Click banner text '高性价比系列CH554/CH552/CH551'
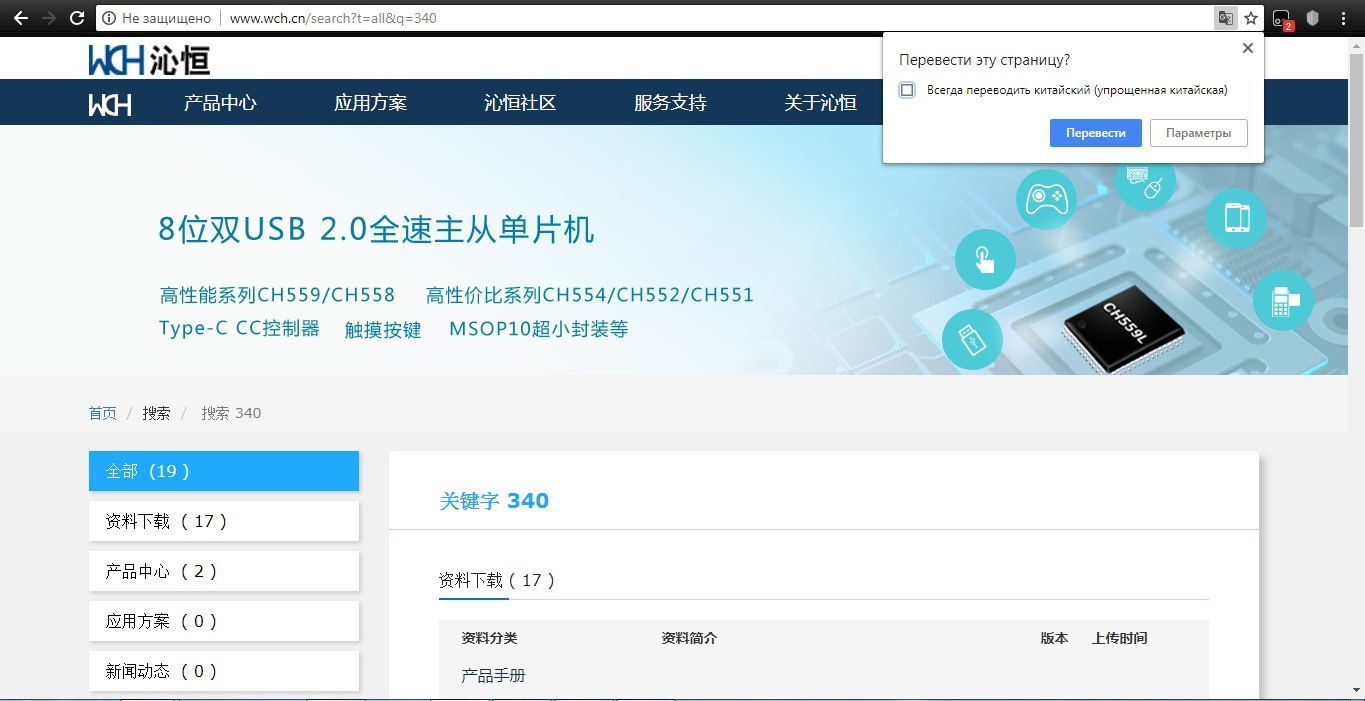 (590, 295)
